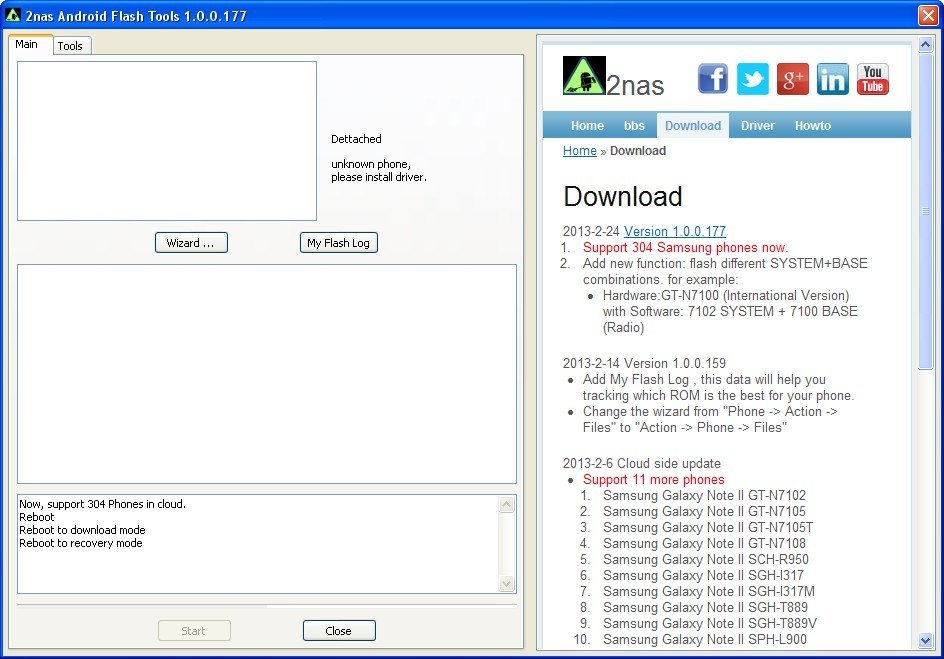Switch to the Tools tab
944x659 pixels.
point(70,46)
